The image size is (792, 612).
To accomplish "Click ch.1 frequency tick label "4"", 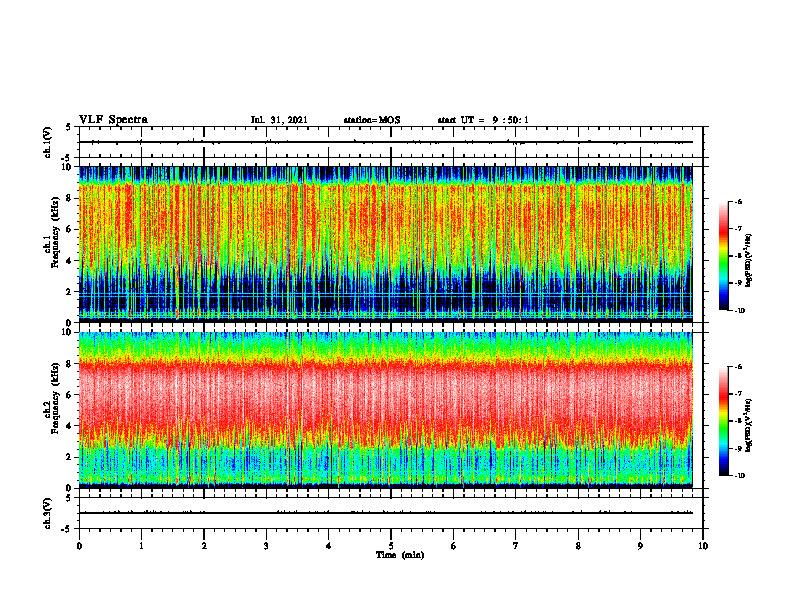I will click(x=69, y=261).
